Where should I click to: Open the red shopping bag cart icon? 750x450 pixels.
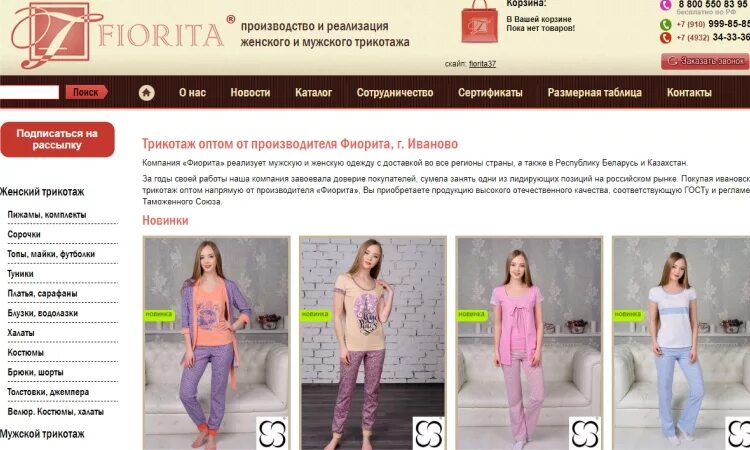479,22
